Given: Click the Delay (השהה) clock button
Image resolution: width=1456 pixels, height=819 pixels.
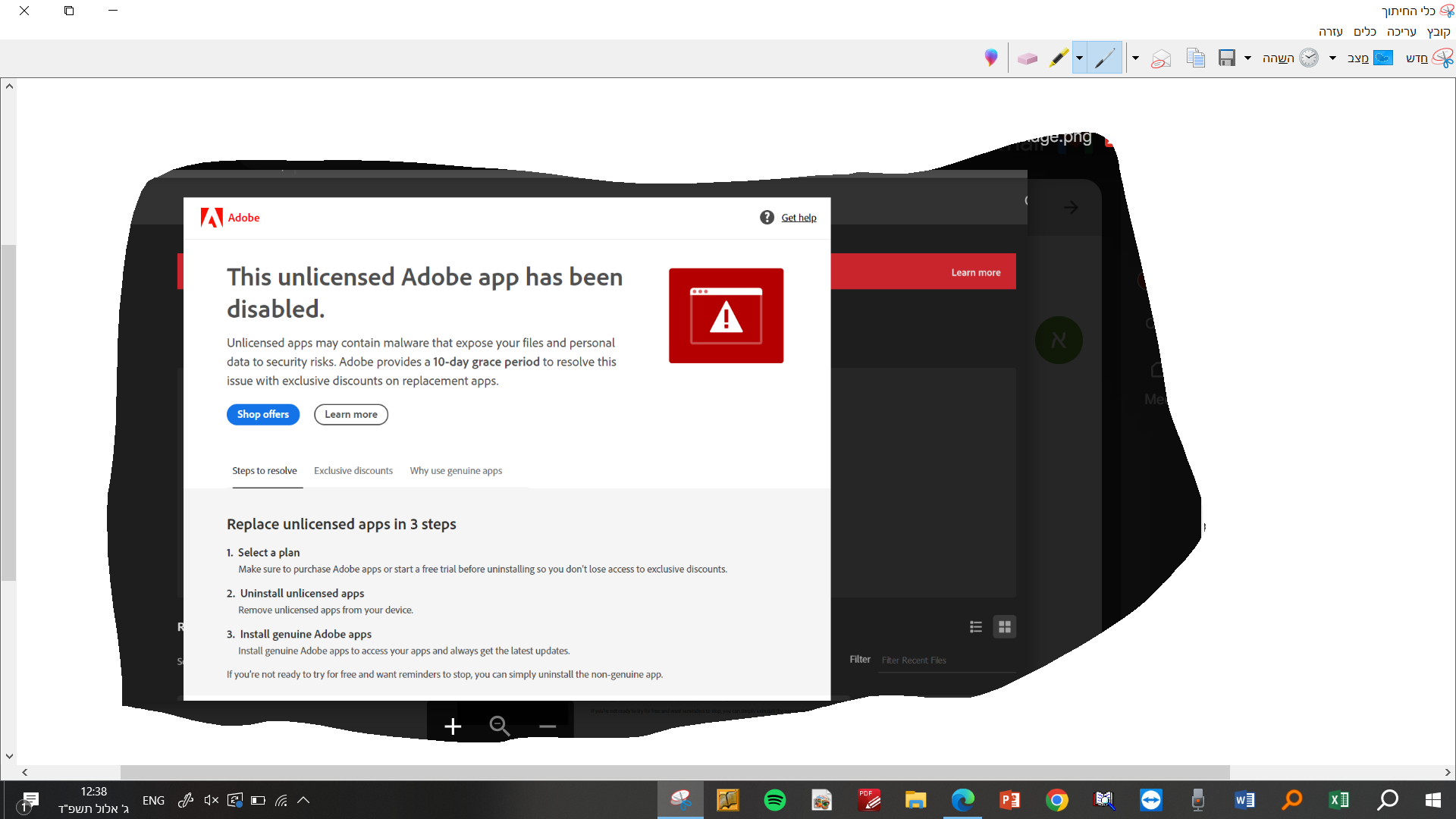Looking at the screenshot, I should point(1290,58).
